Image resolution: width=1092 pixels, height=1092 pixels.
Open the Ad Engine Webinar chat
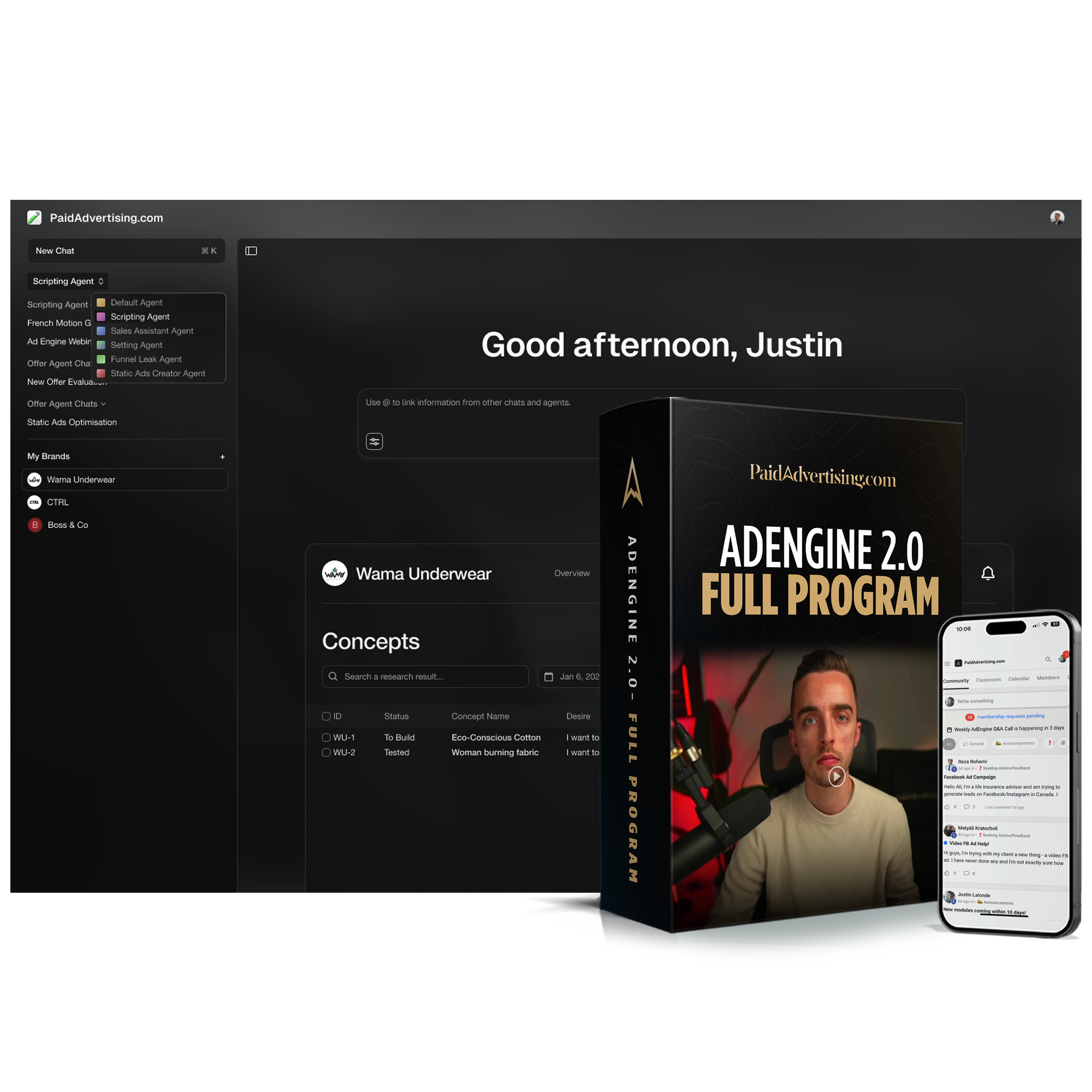(59, 341)
